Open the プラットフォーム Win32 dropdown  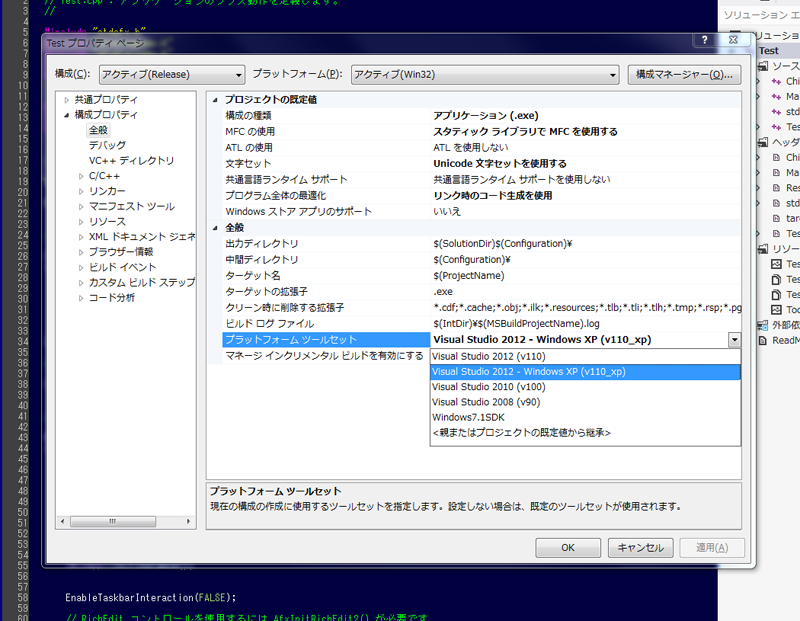tap(485, 74)
